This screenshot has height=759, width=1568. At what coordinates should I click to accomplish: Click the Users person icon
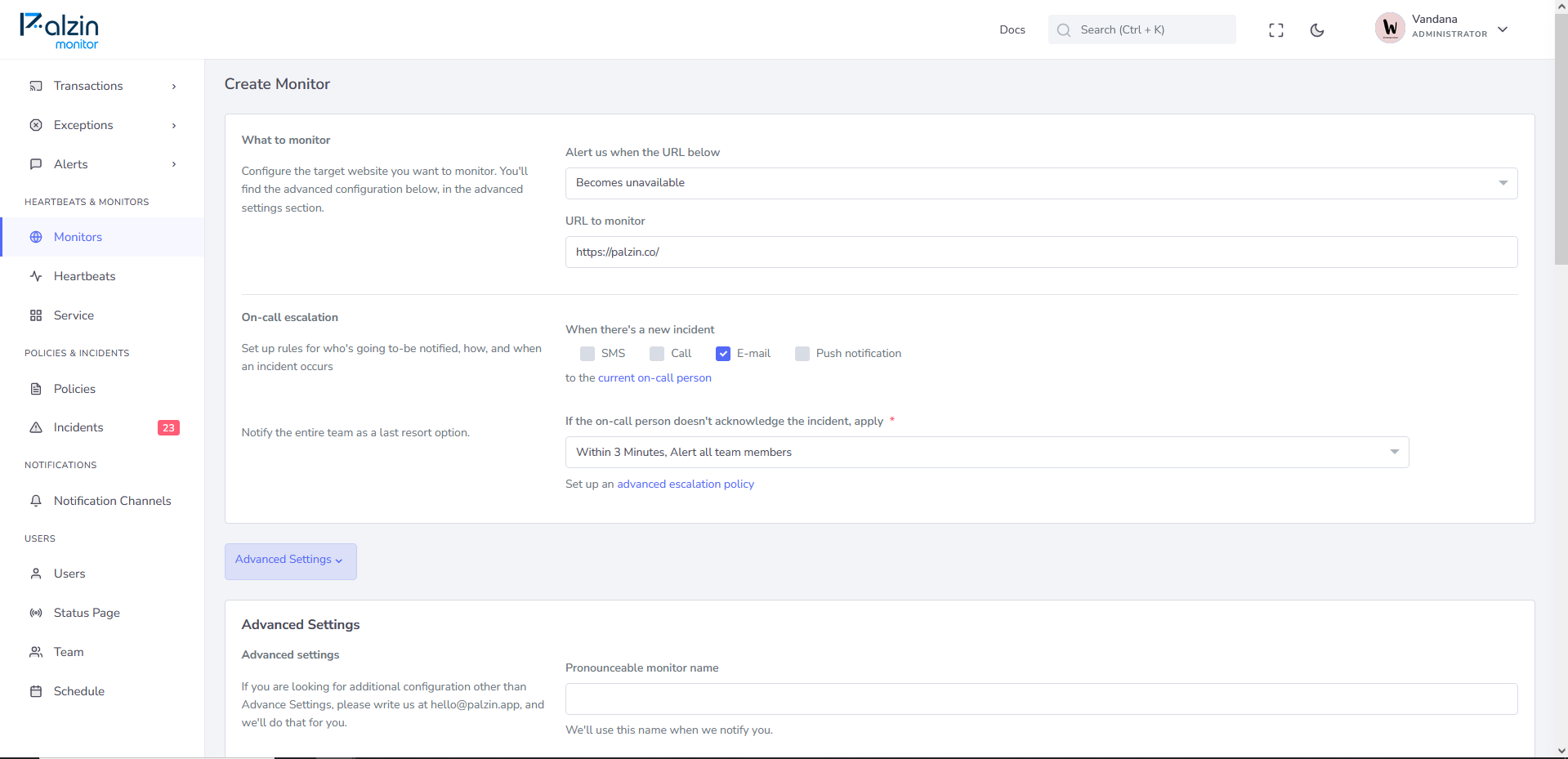[36, 574]
